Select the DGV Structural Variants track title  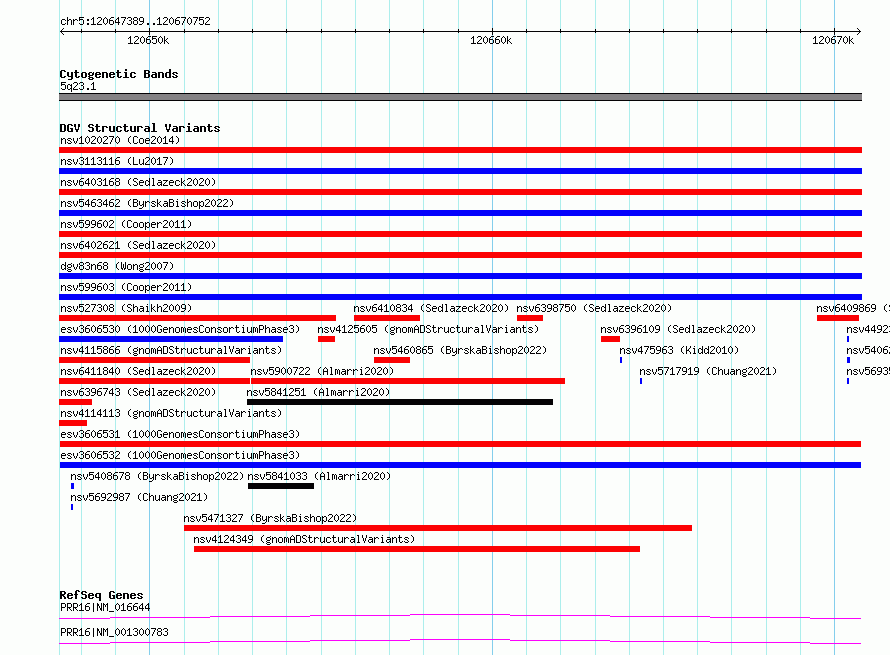tap(140, 128)
